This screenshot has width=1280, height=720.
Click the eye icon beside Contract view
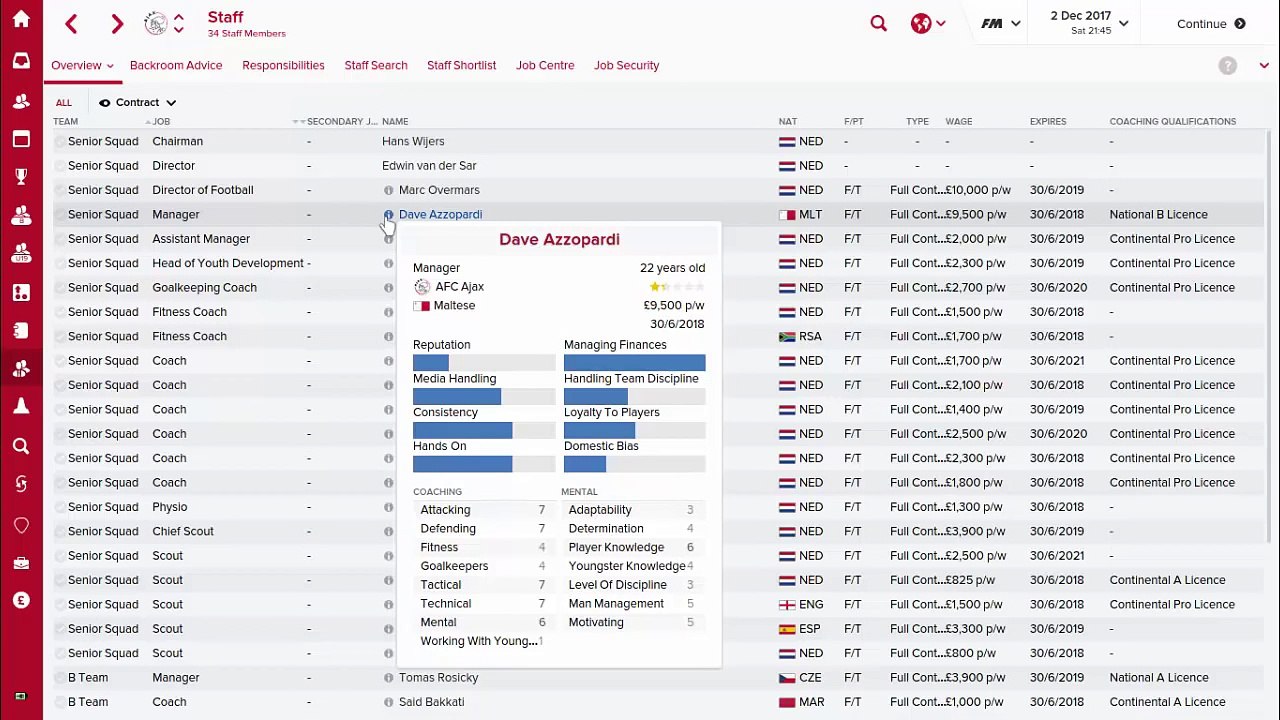[104, 102]
